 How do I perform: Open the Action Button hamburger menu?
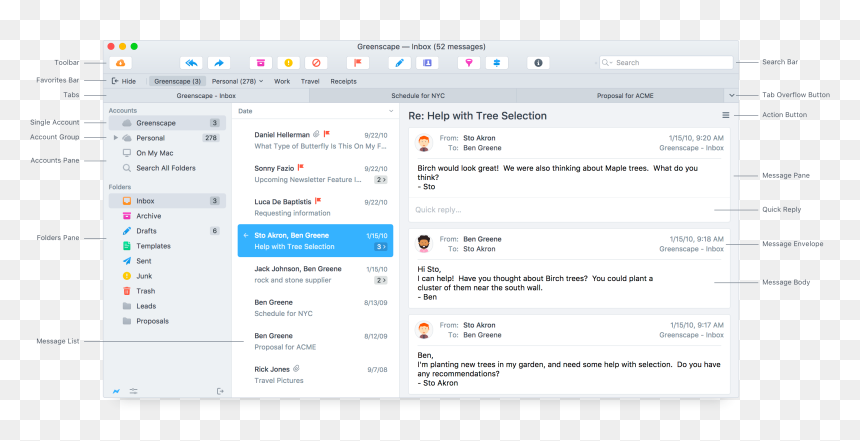coord(726,115)
